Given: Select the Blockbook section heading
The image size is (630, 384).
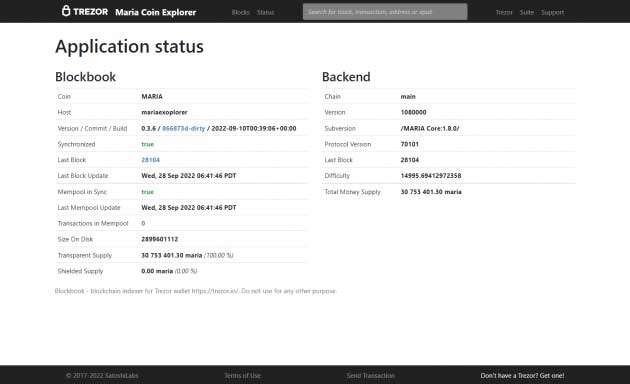Looking at the screenshot, I should (86, 77).
